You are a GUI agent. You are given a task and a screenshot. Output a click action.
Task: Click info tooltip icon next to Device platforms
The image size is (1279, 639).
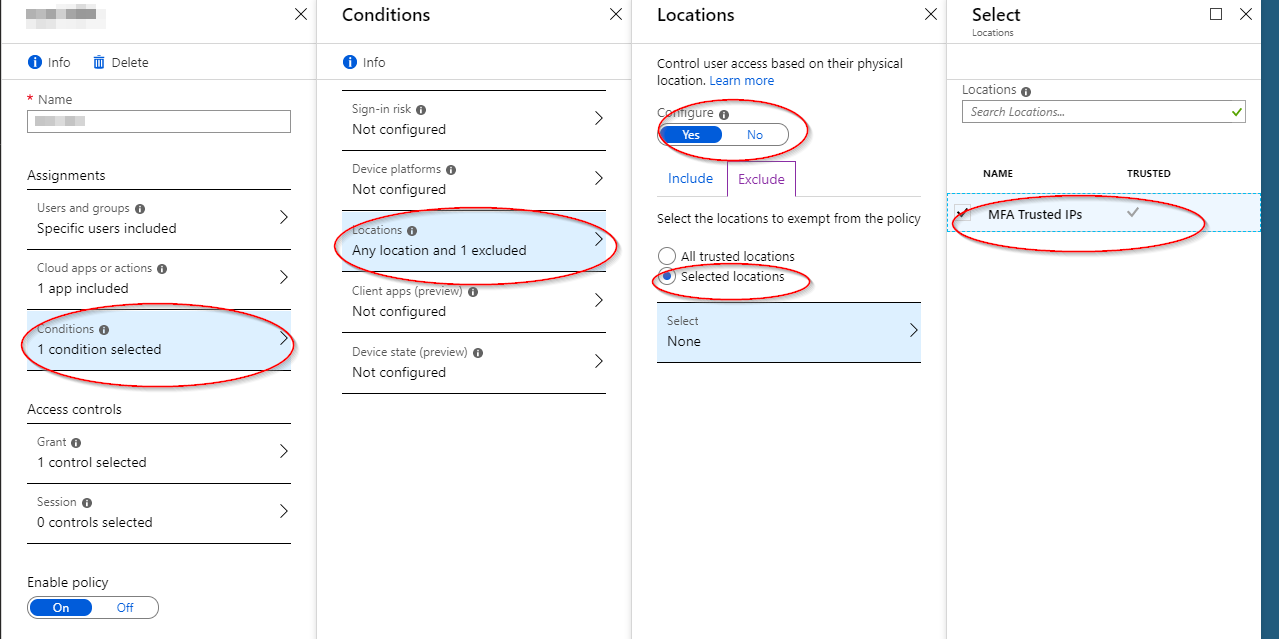(451, 170)
